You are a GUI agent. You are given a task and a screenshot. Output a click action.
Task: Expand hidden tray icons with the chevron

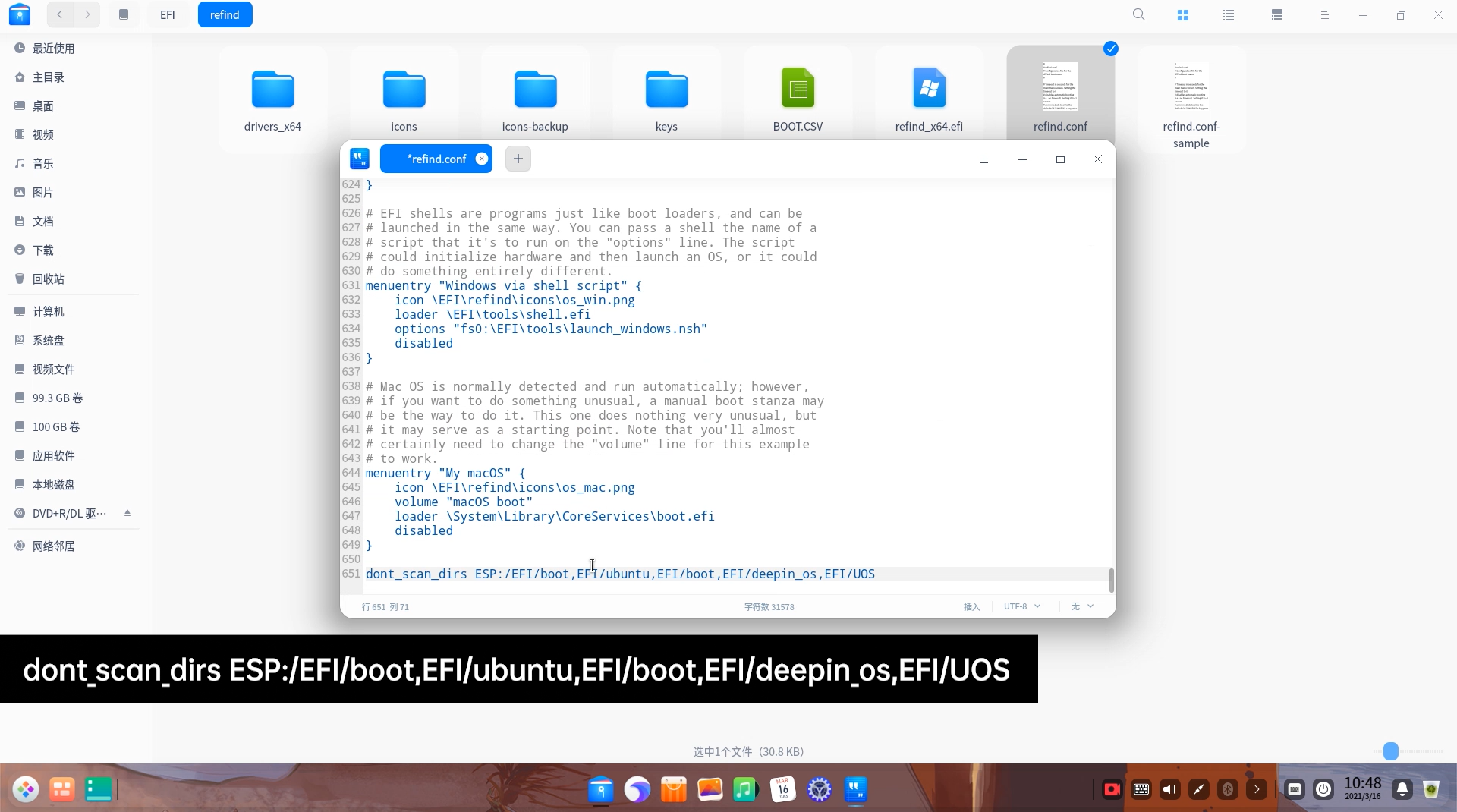1257,789
